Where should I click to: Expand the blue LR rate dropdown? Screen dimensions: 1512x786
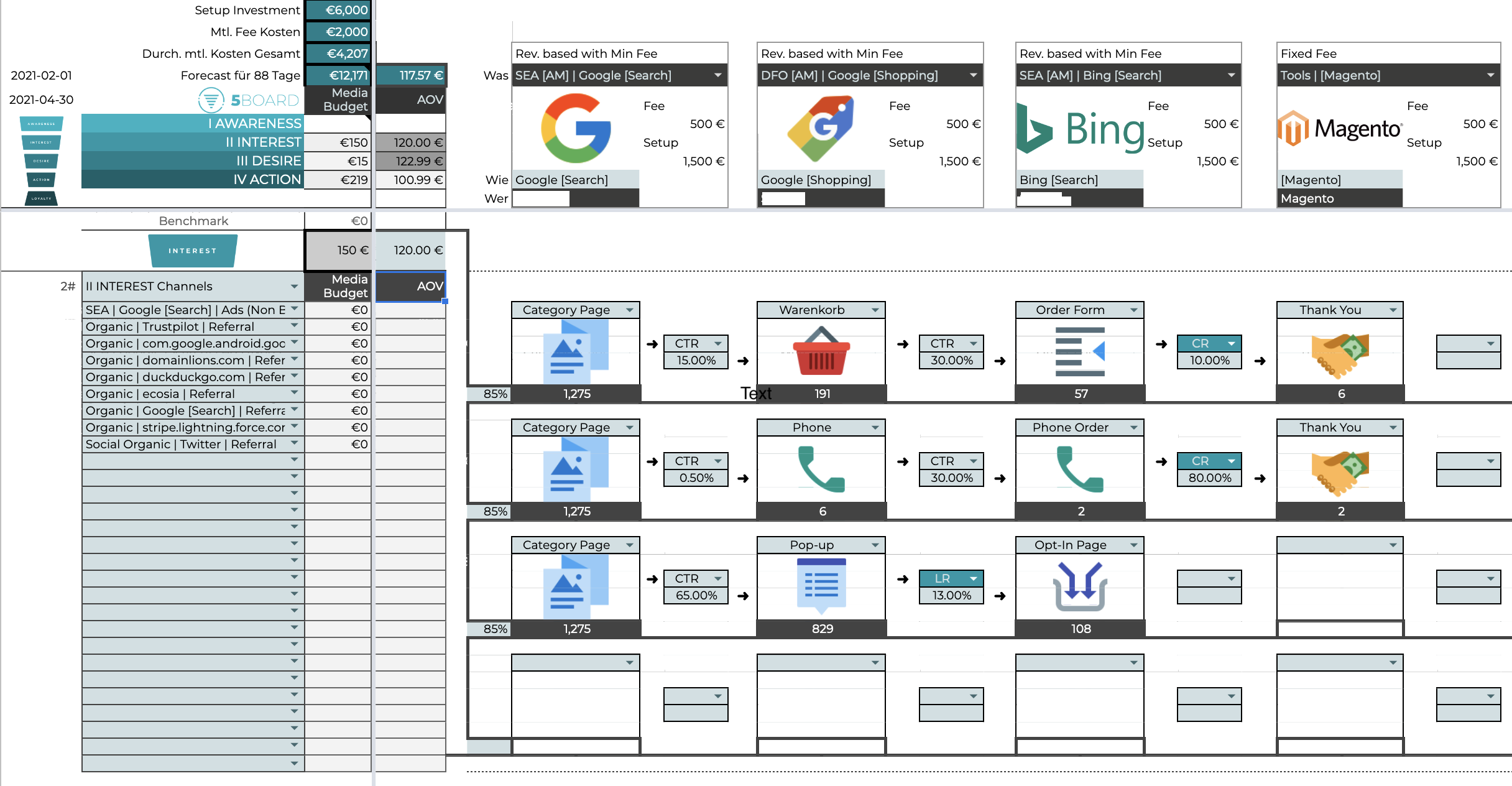click(x=973, y=578)
